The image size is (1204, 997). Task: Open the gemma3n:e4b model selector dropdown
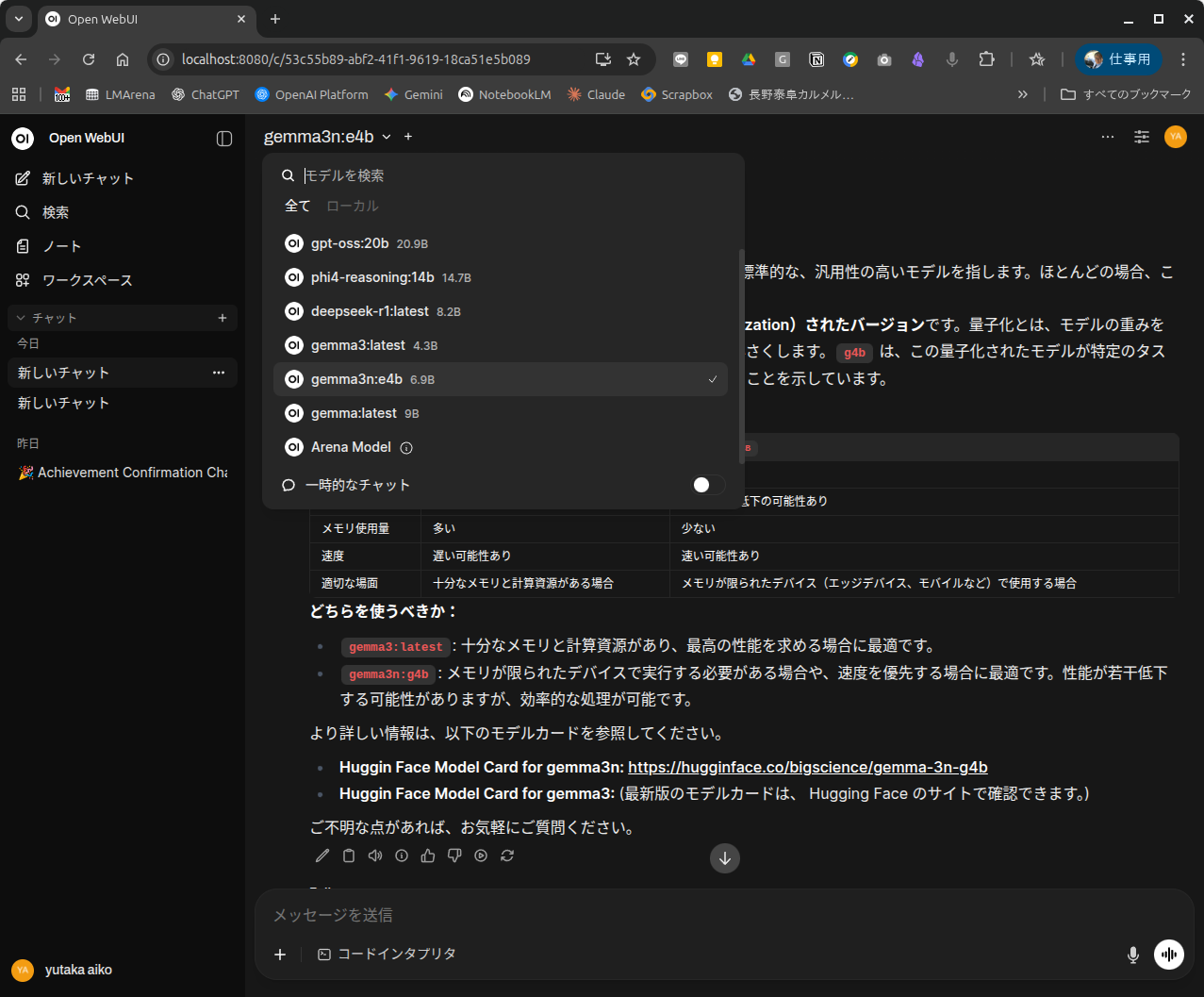pyautogui.click(x=325, y=137)
